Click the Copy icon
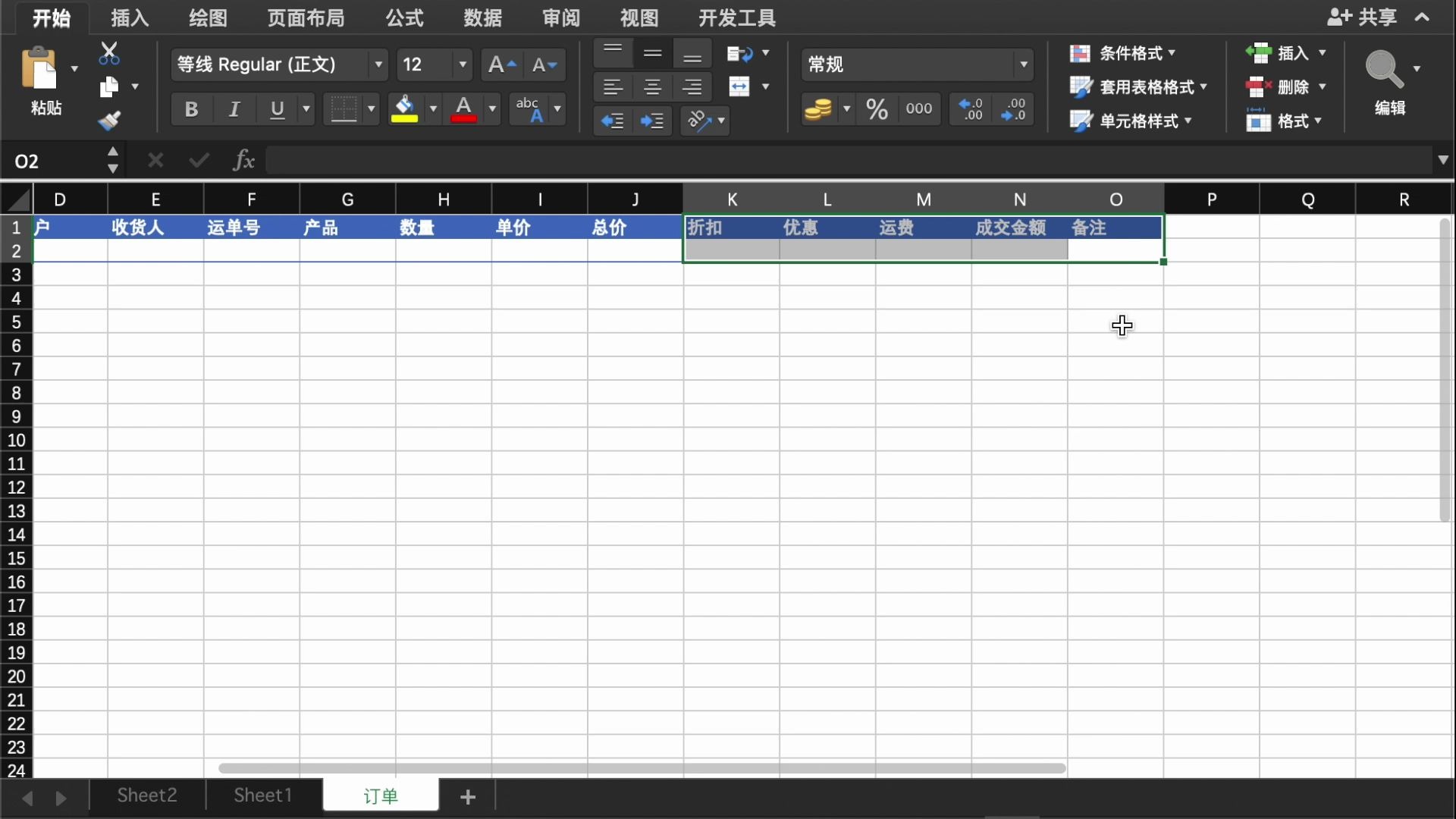Image resolution: width=1456 pixels, height=819 pixels. click(109, 87)
